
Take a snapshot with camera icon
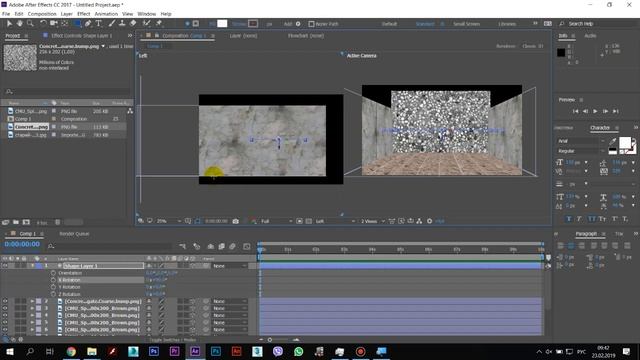pyautogui.click(x=236, y=221)
